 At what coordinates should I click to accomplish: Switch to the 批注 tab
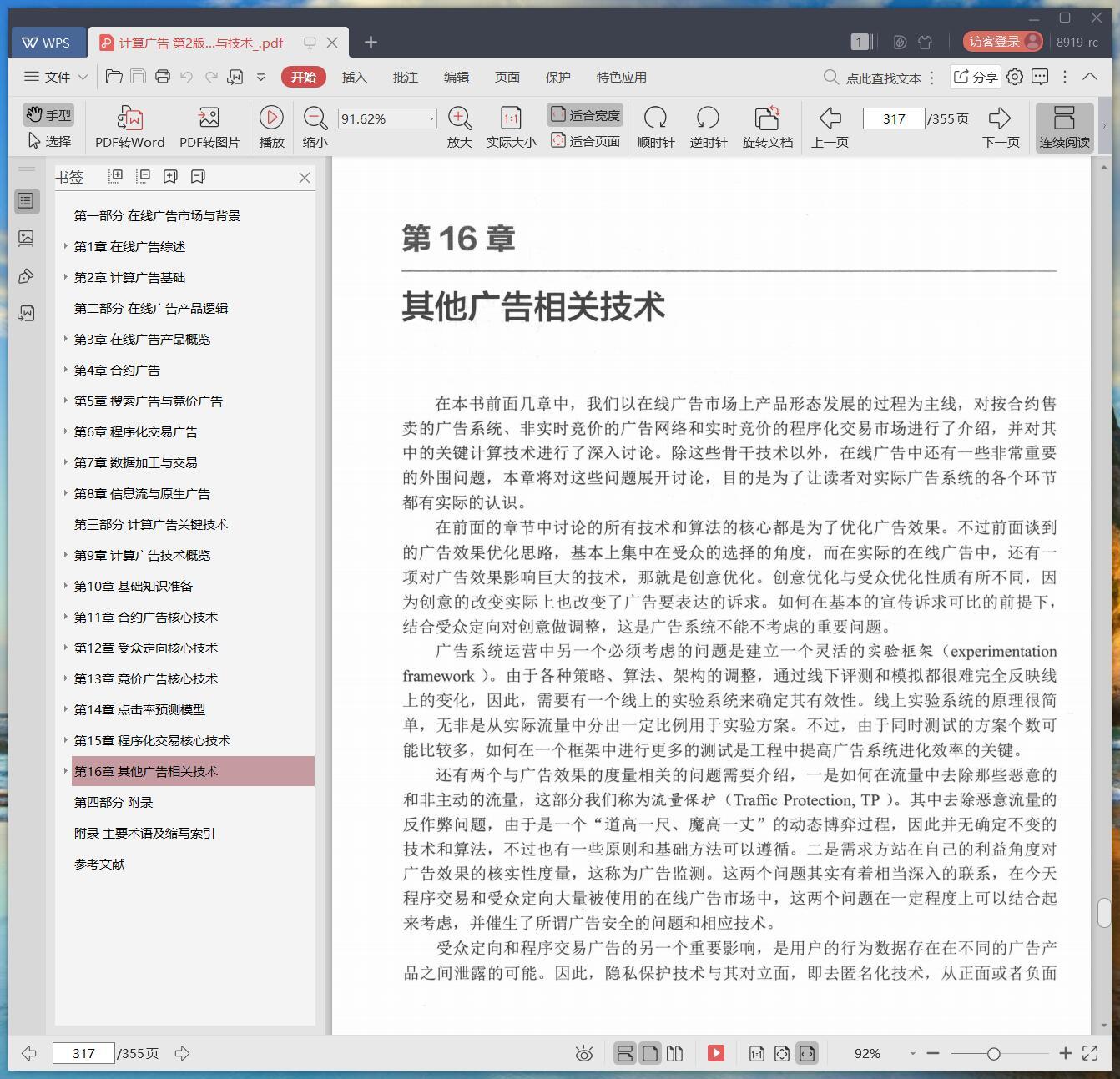click(x=405, y=77)
